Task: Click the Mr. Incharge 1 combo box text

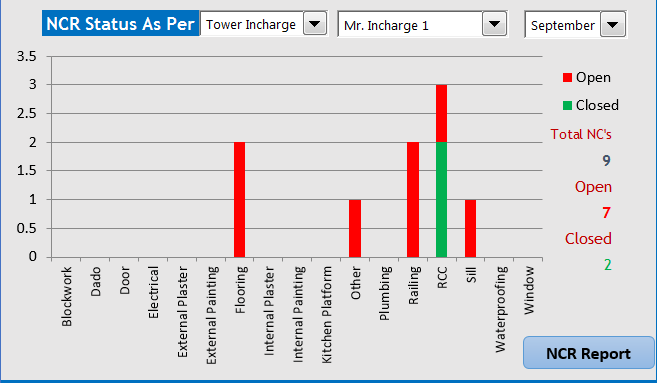Action: [x=386, y=26]
